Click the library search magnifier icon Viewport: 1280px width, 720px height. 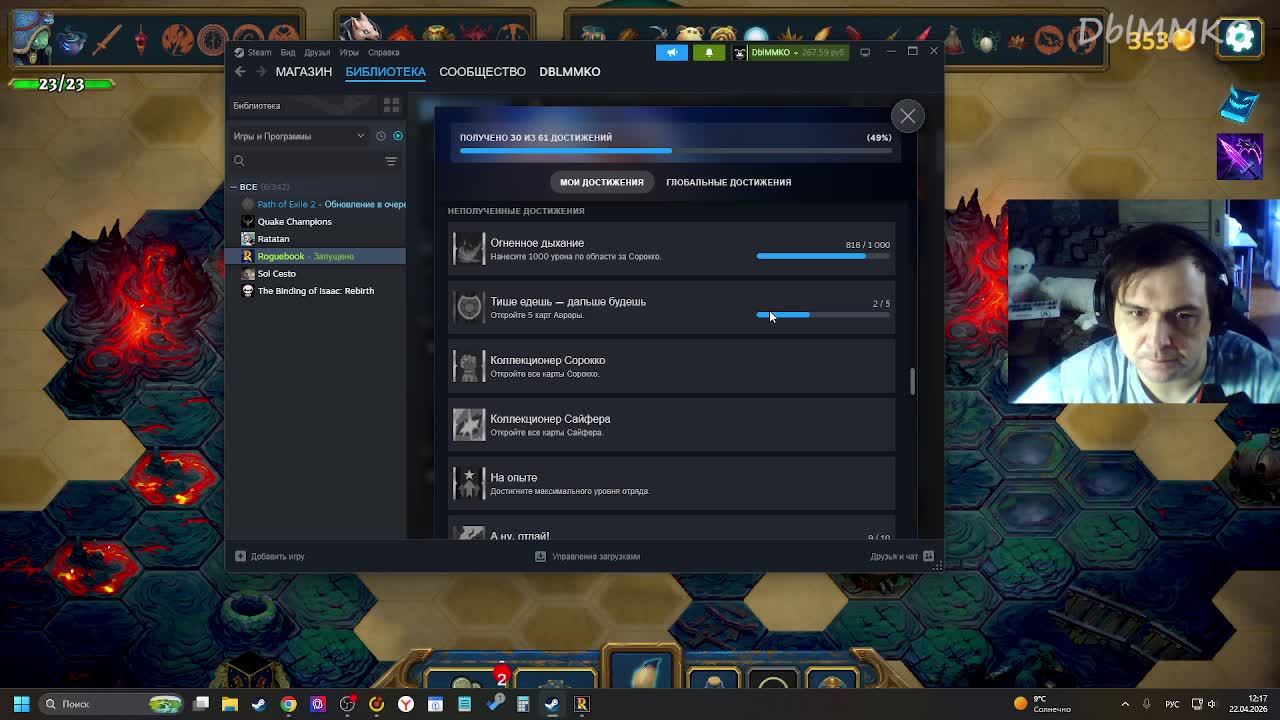pos(239,161)
